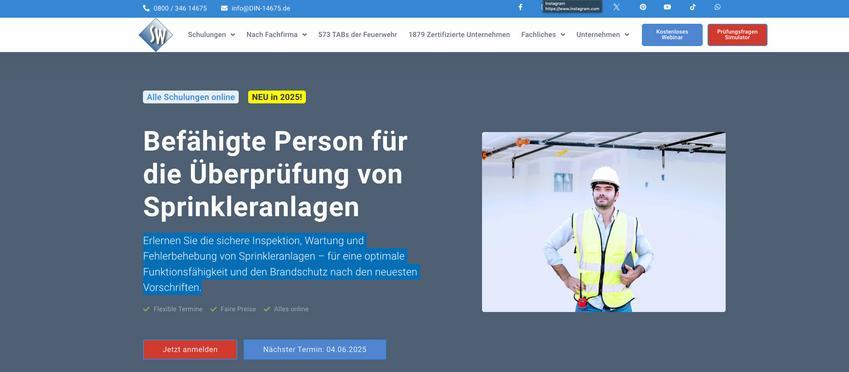
Task: Open 573 TABs der Feuerwehr menu item
Action: coord(357,35)
